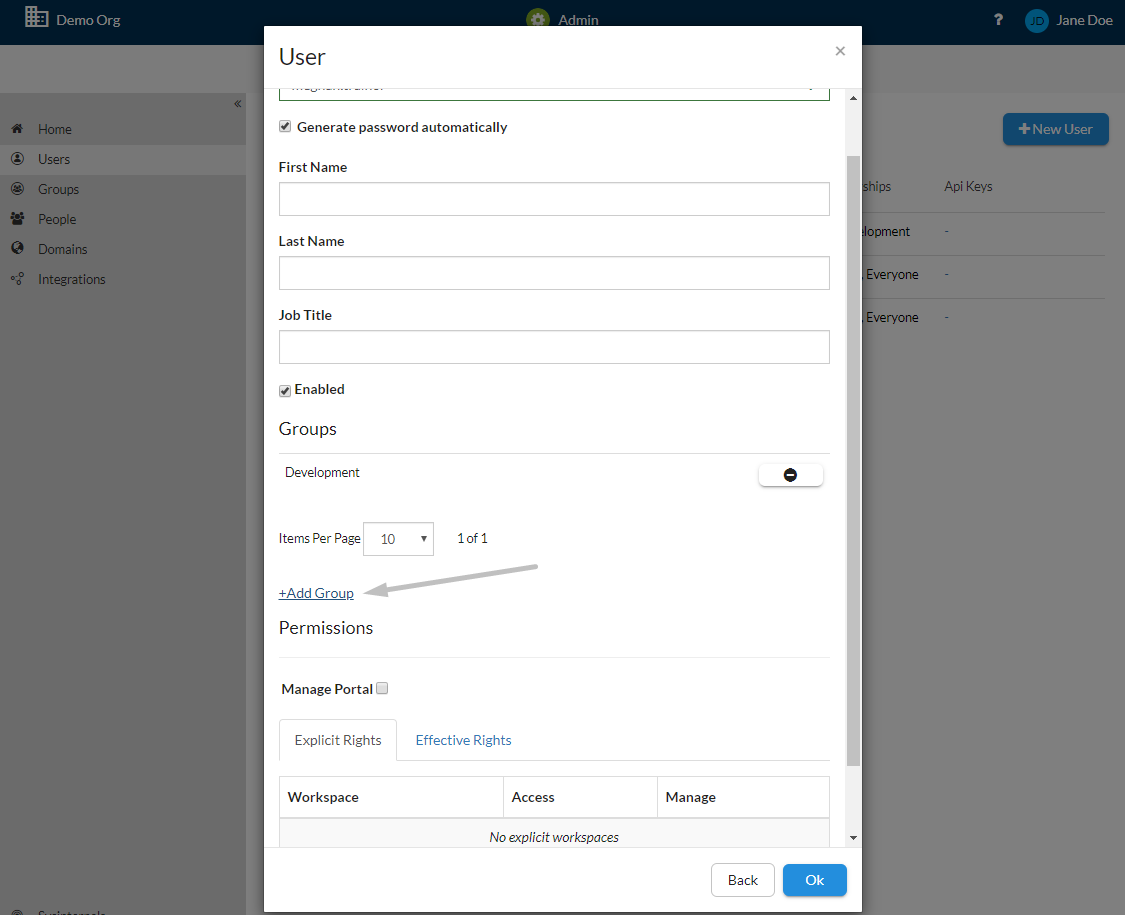Click the New User button
1125x915 pixels.
[x=1055, y=129]
